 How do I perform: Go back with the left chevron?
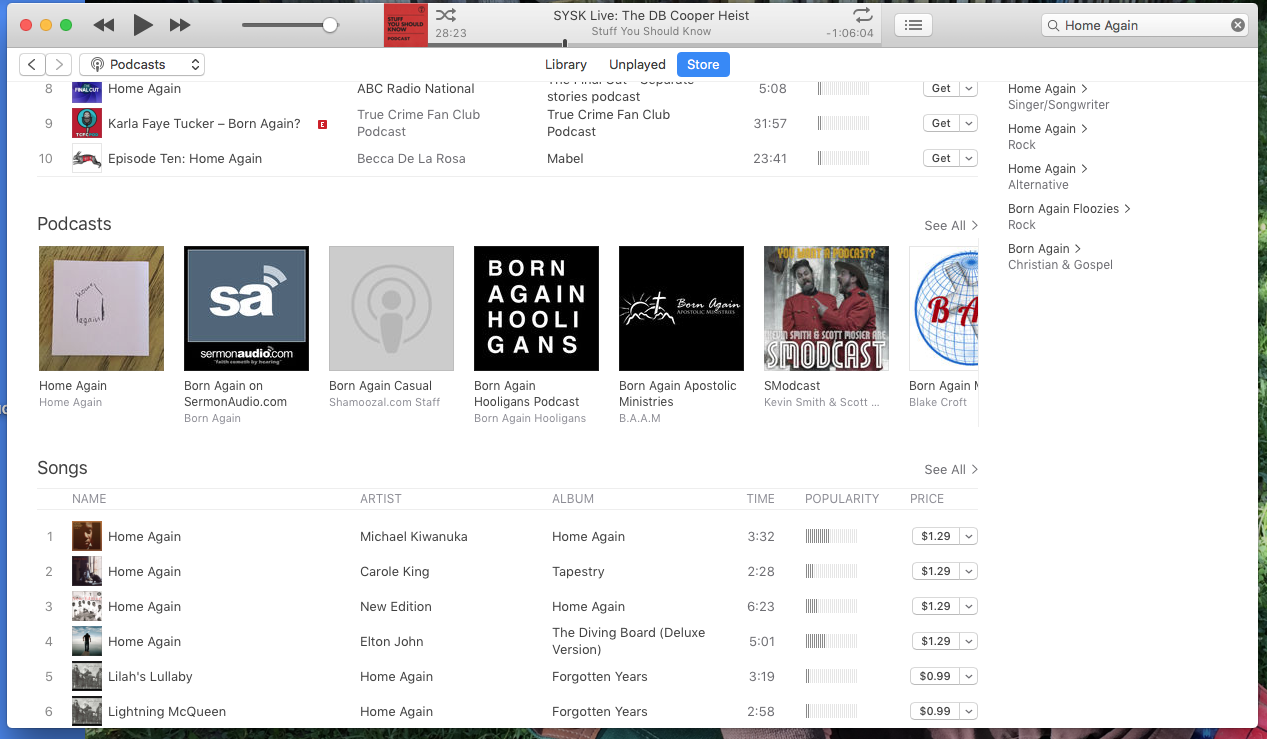[x=32, y=65]
